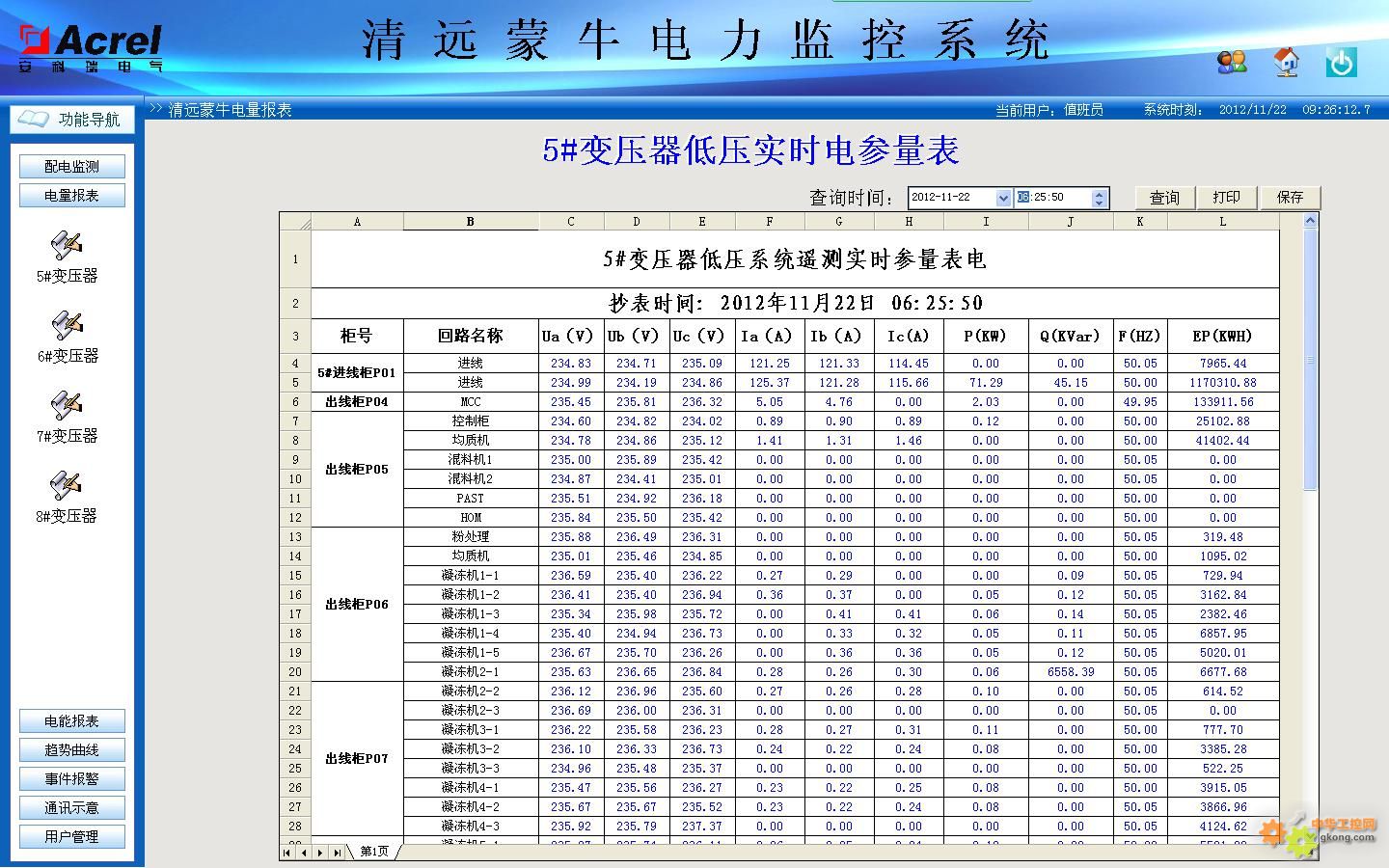Select the 8#变压器 sidebar icon
This screenshot has height=868, width=1389.
click(67, 486)
